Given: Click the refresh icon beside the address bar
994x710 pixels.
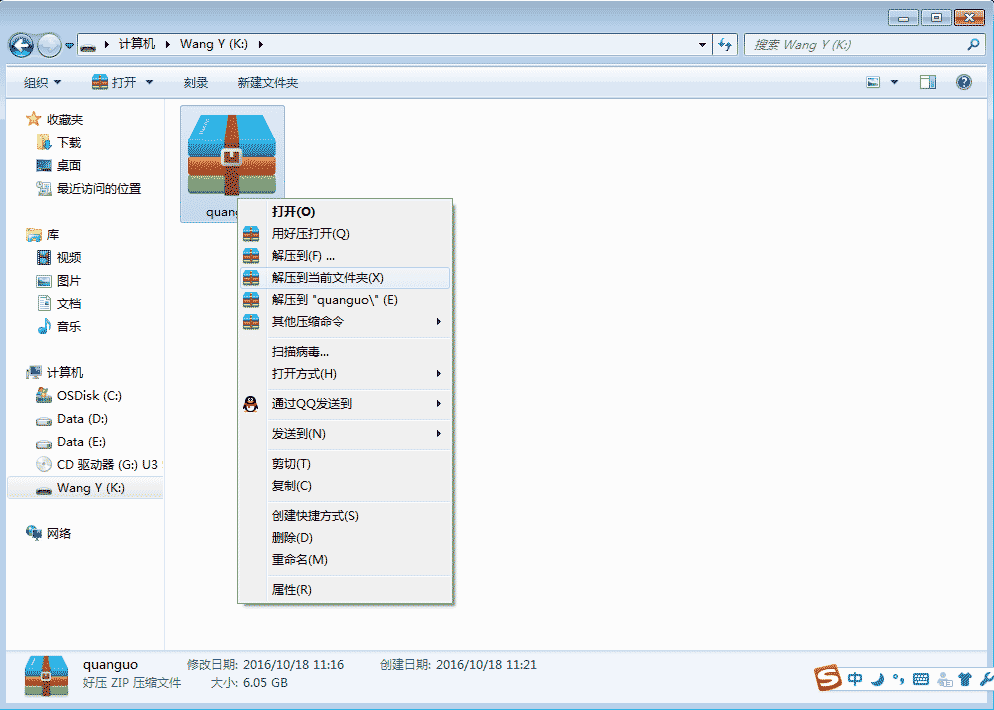Looking at the screenshot, I should 725,44.
